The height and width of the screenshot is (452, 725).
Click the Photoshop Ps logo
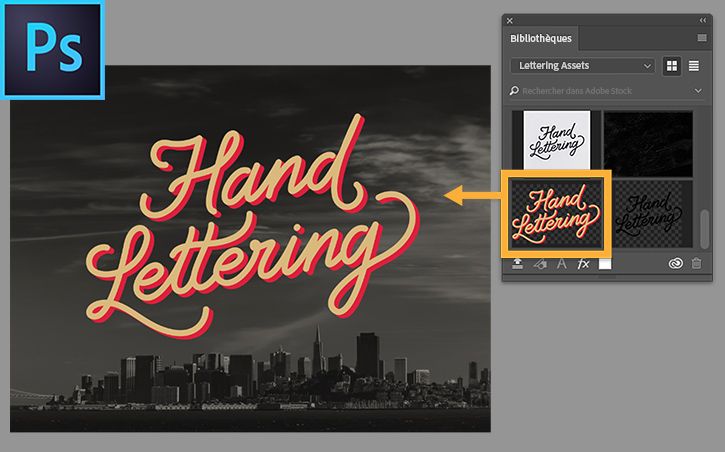(52, 50)
